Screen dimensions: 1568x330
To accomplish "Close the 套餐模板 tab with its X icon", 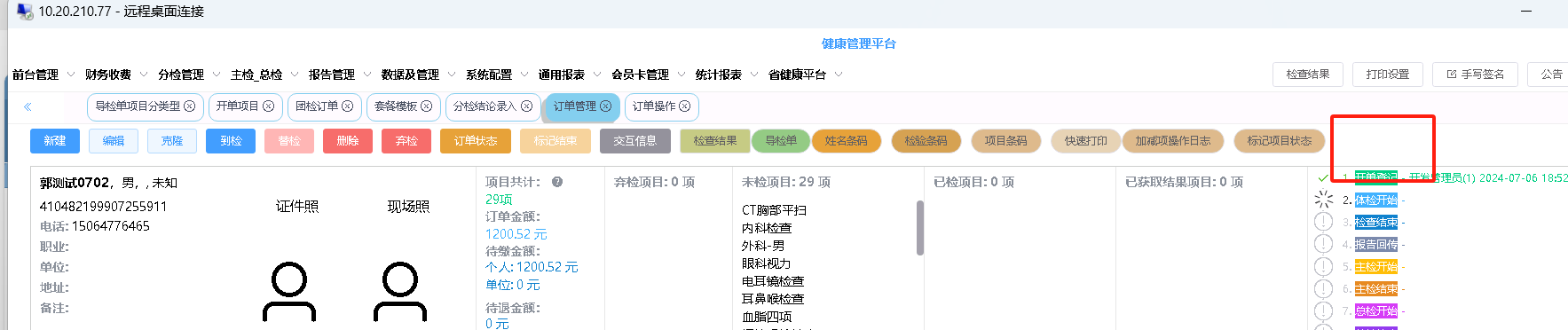I will coord(426,106).
